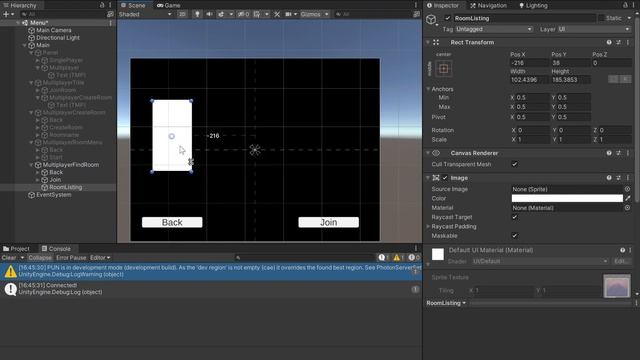Collapse the MultiplayerFindRoom tree node
This screenshot has height=360, width=640.
[x=31, y=165]
